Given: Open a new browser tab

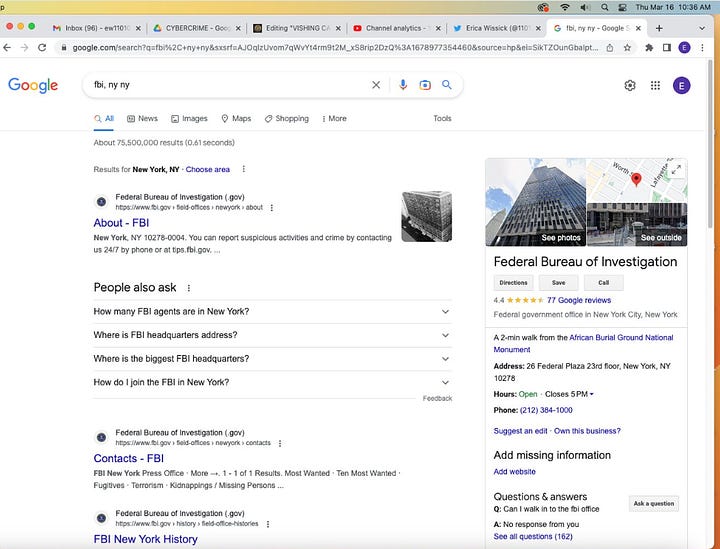Looking at the screenshot, I should [659, 28].
